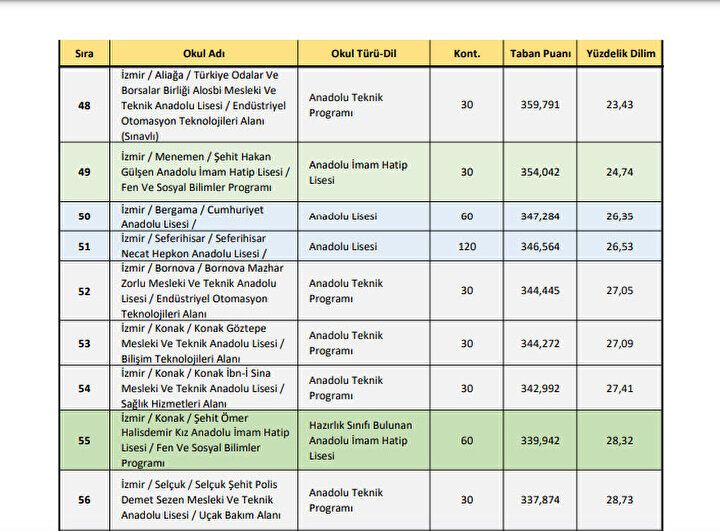
Task: Click the Selçuk Şehit Polis Demet Sezen name
Action: click(201, 500)
